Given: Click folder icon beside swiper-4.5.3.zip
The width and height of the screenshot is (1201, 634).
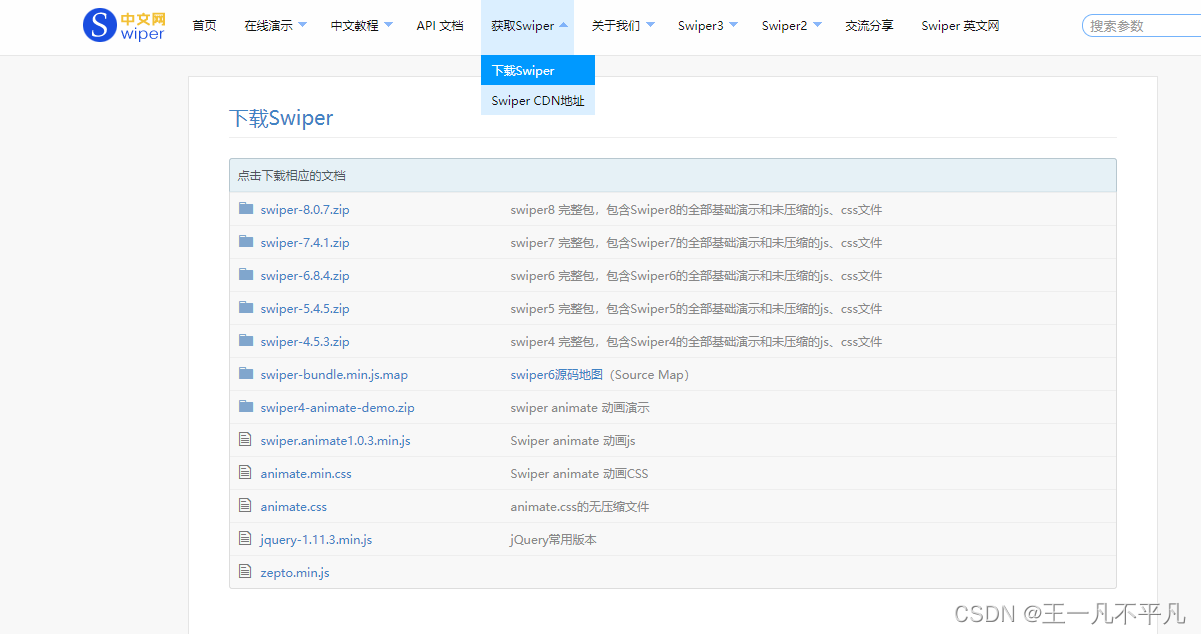Looking at the screenshot, I should coord(246,341).
